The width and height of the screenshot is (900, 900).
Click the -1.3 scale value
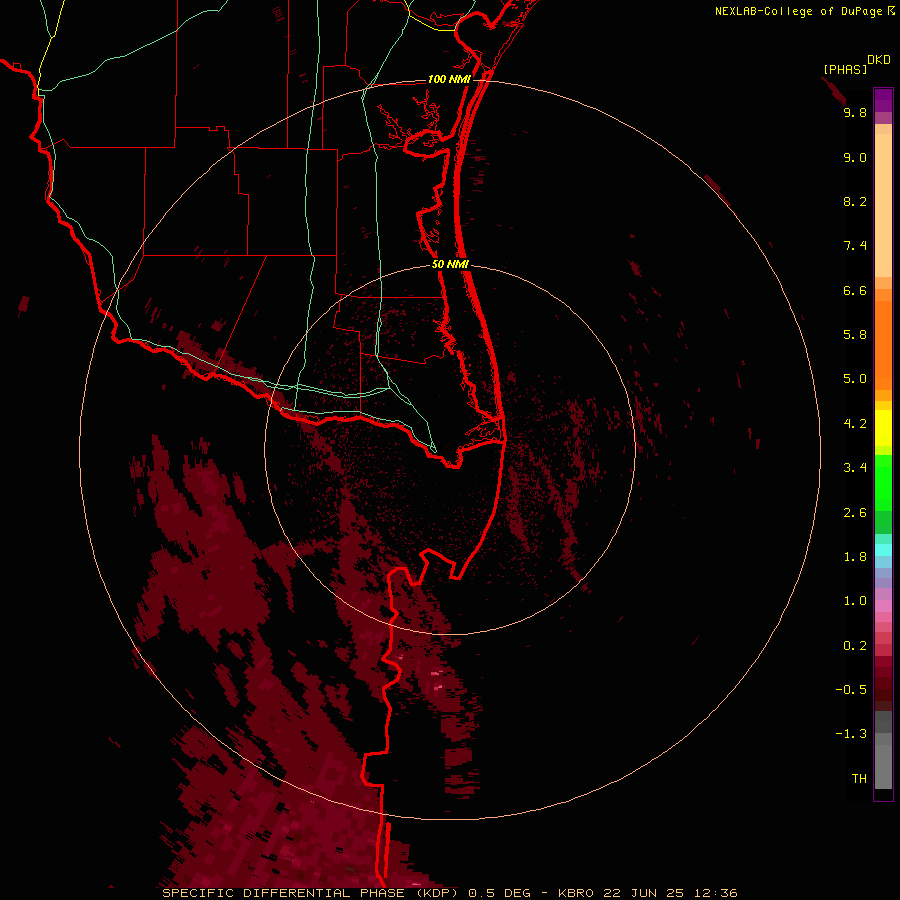point(851,734)
